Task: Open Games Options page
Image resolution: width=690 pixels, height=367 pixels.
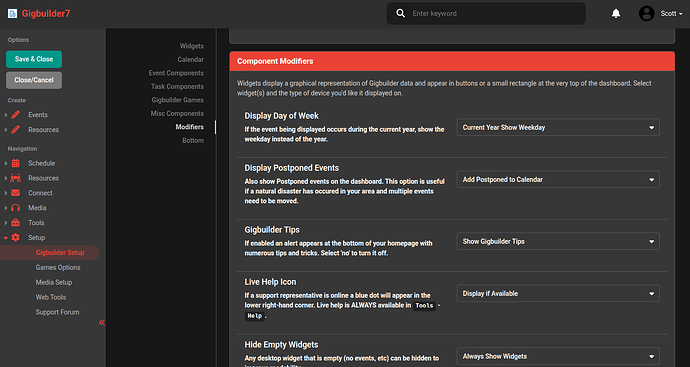Action: 58,268
